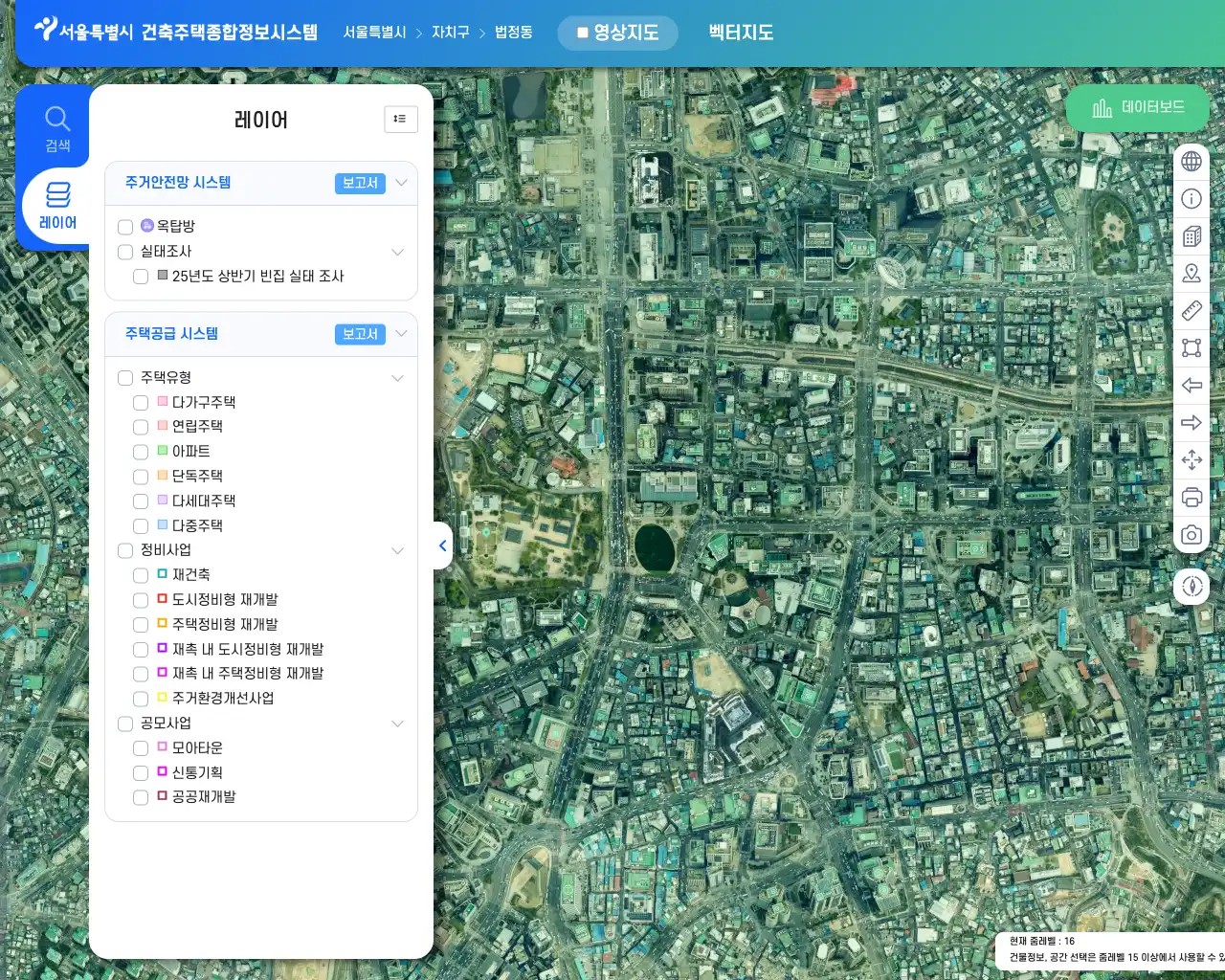Click the compass orientation icon
The image size is (1225, 980).
(1192, 587)
